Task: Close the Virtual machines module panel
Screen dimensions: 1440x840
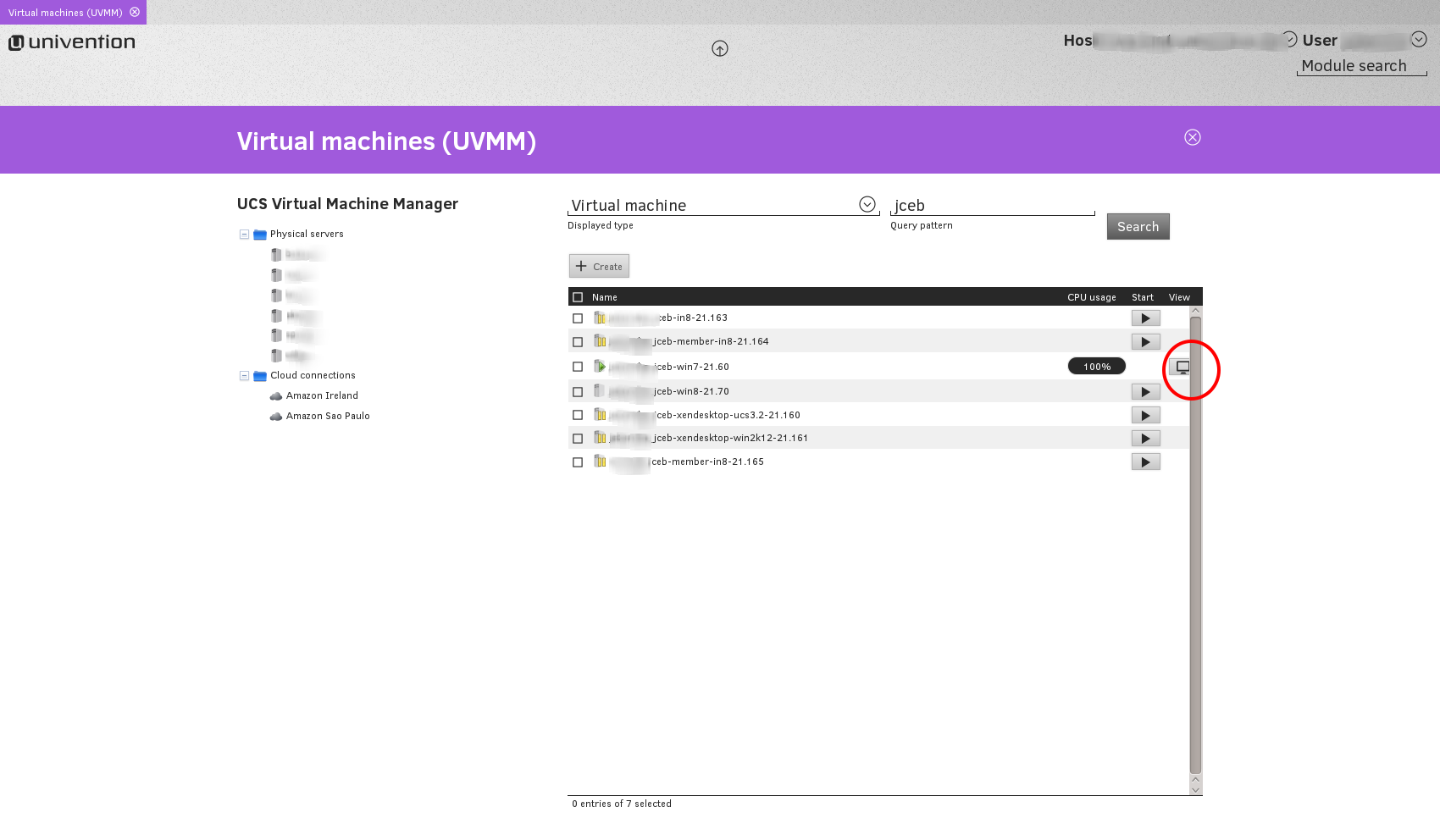Action: [x=1192, y=137]
